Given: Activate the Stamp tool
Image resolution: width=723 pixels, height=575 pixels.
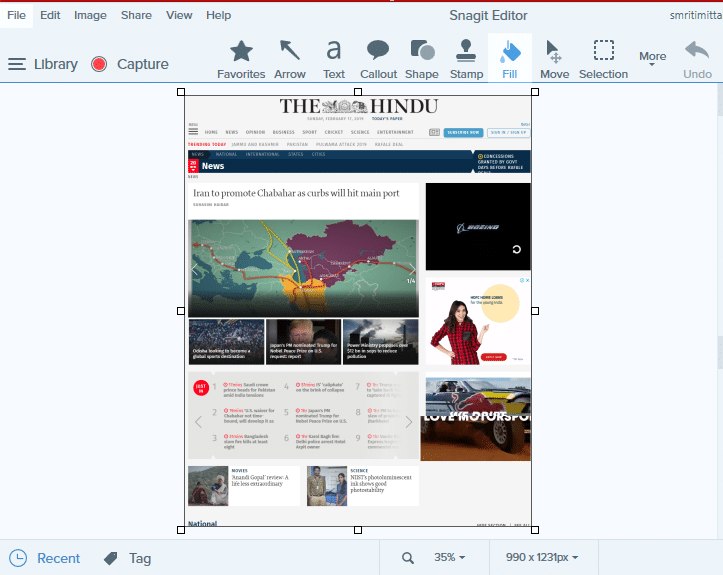Looking at the screenshot, I should (x=466, y=59).
